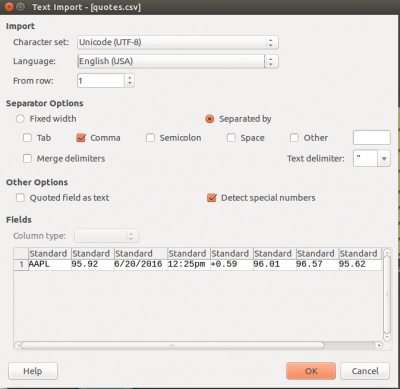Click the 6/20/2016 date cell

tap(141, 264)
